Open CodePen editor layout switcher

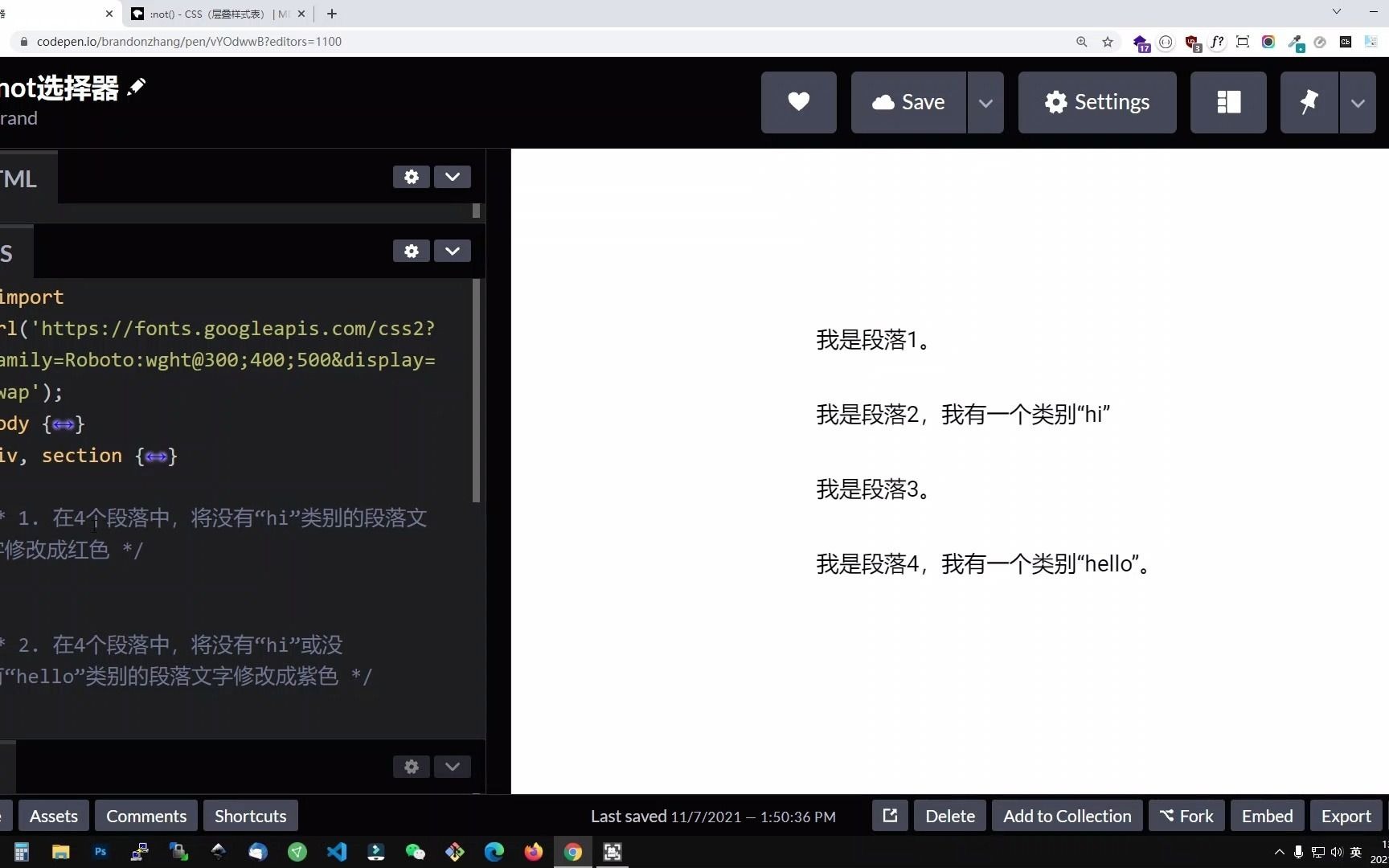[1227, 102]
